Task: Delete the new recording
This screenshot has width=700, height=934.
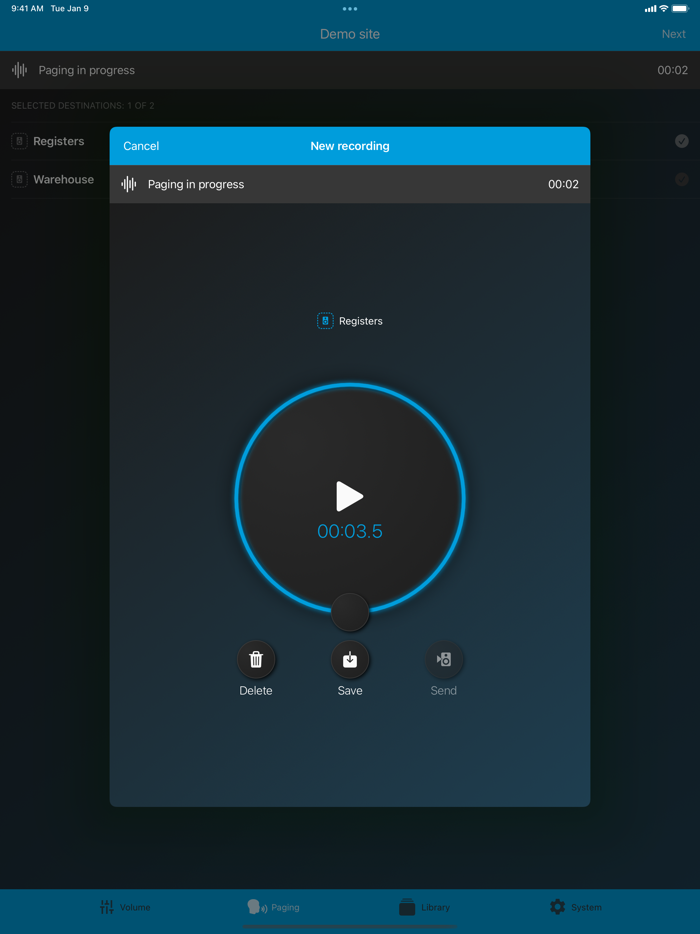Action: point(256,659)
